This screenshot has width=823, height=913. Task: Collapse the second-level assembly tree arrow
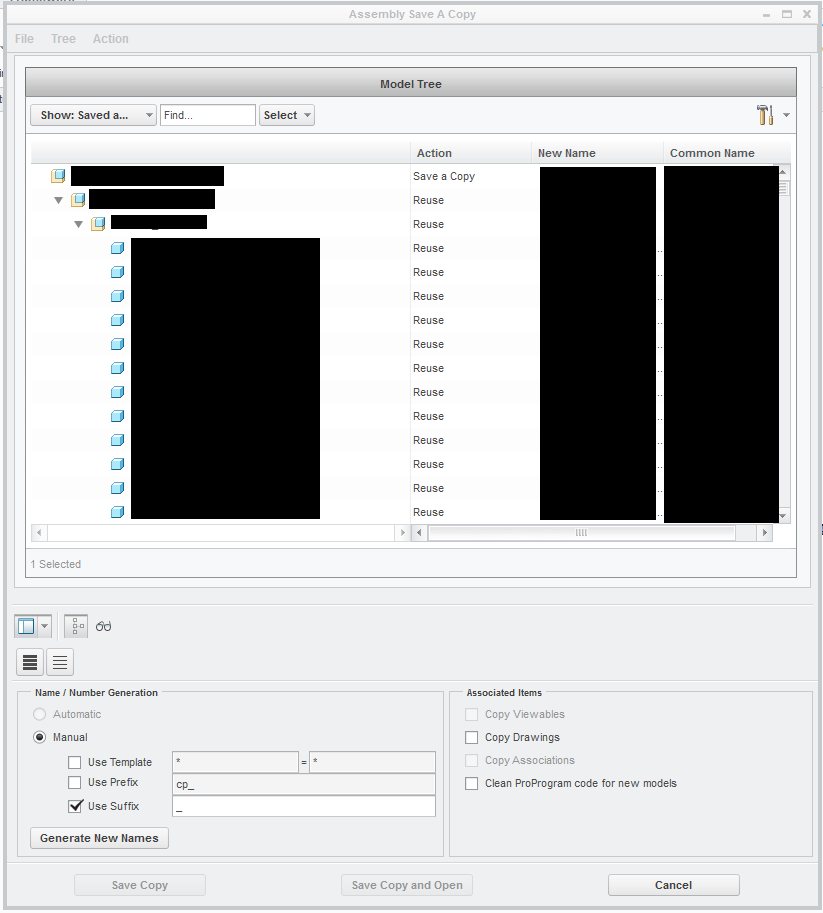click(x=58, y=199)
